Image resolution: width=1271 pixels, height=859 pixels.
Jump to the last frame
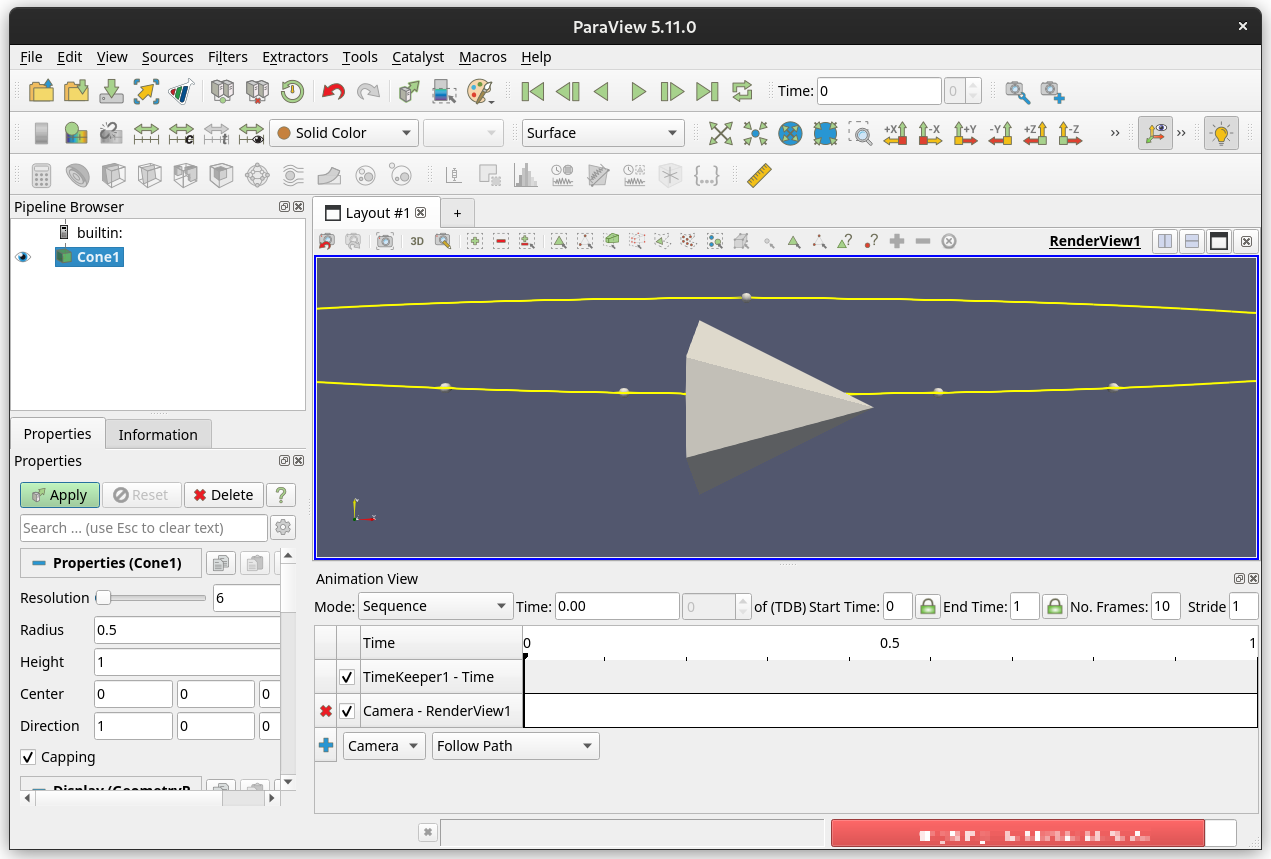pos(707,92)
